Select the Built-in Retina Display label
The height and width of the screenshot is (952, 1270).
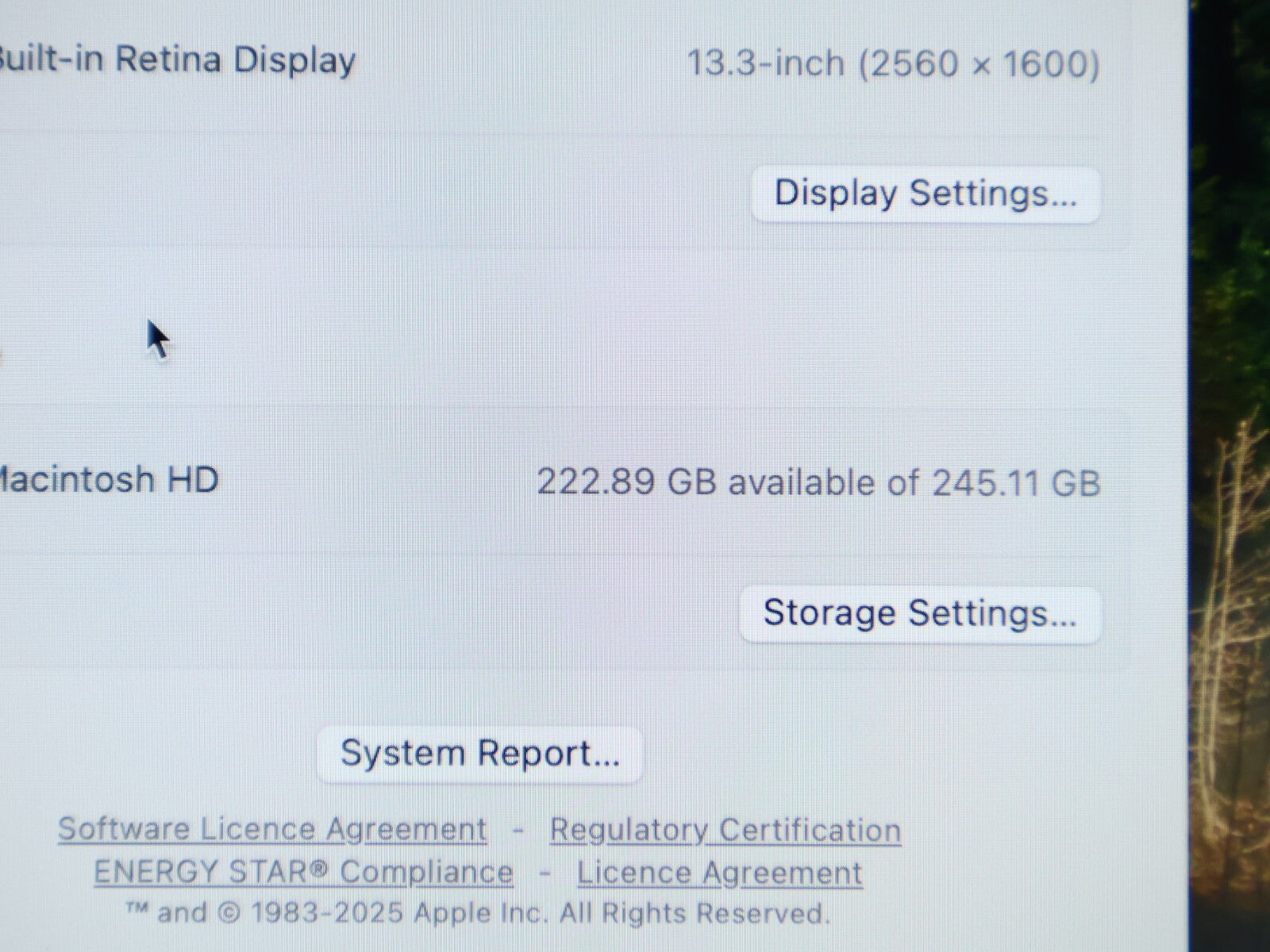[x=176, y=60]
